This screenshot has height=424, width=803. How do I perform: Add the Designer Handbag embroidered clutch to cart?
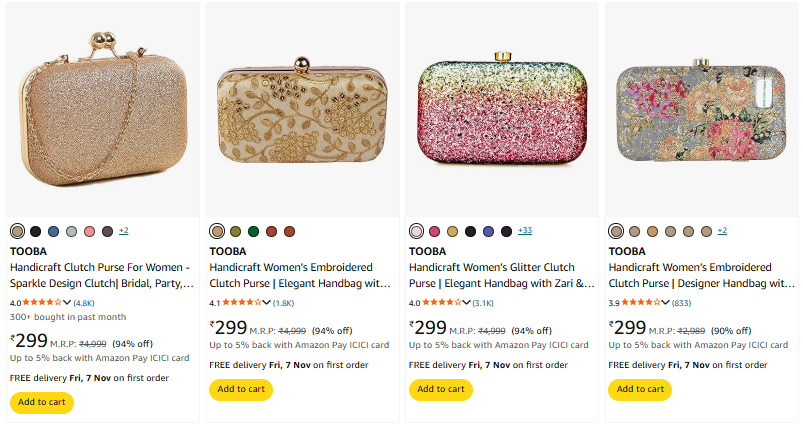pyautogui.click(x=639, y=389)
